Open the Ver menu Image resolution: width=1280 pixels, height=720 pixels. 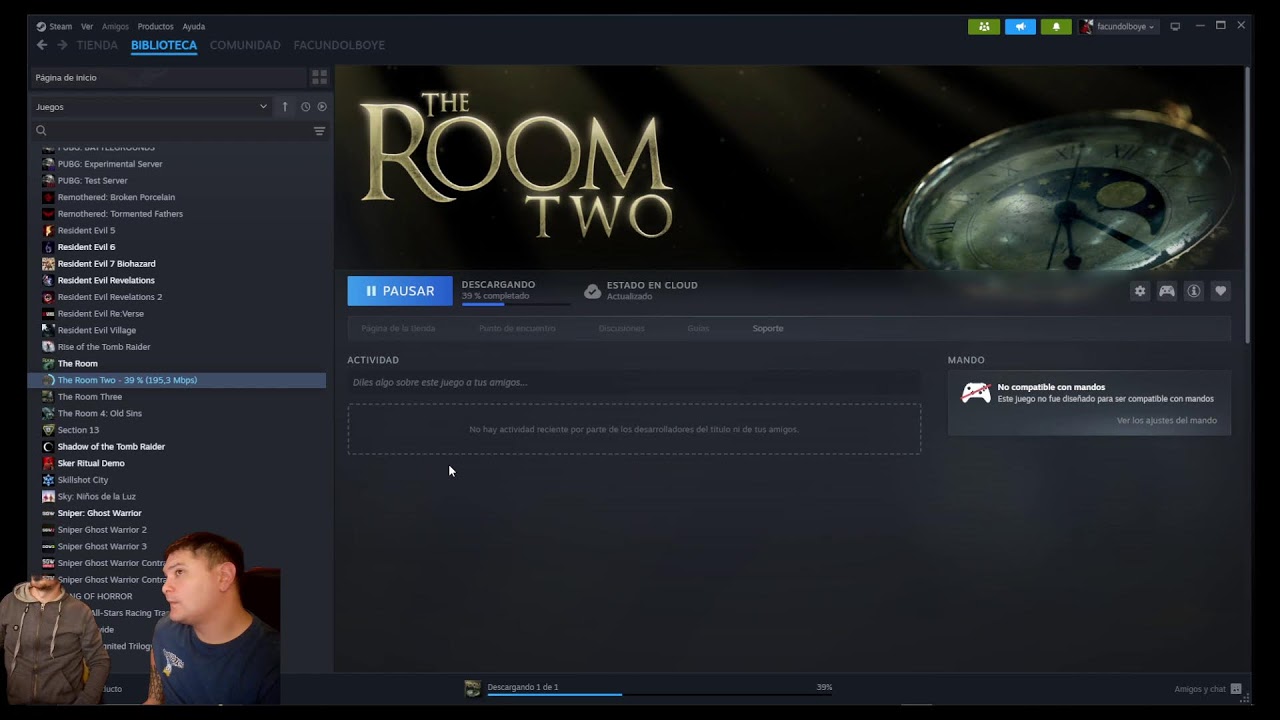(87, 27)
